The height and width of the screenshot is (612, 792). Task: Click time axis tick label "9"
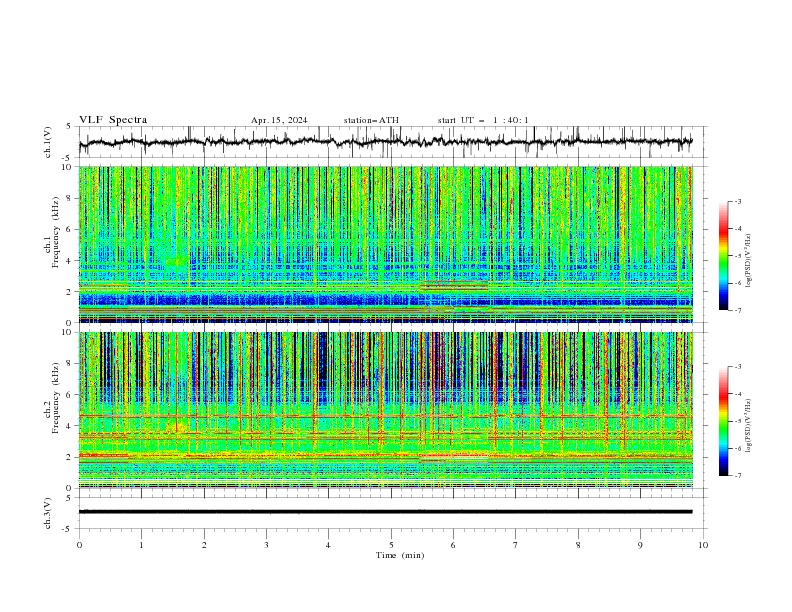640,545
